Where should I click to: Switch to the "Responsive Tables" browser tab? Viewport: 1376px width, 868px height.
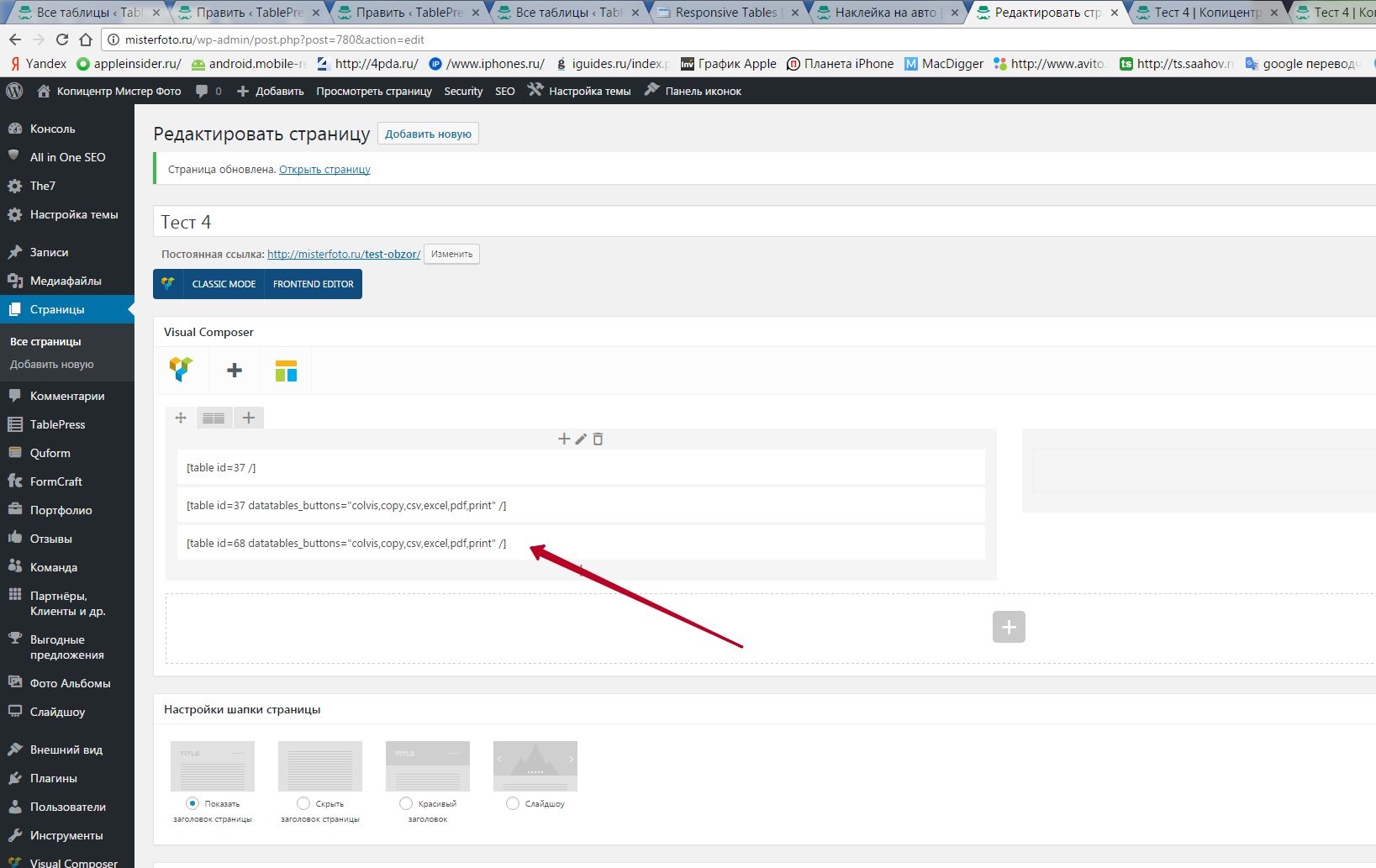[726, 13]
